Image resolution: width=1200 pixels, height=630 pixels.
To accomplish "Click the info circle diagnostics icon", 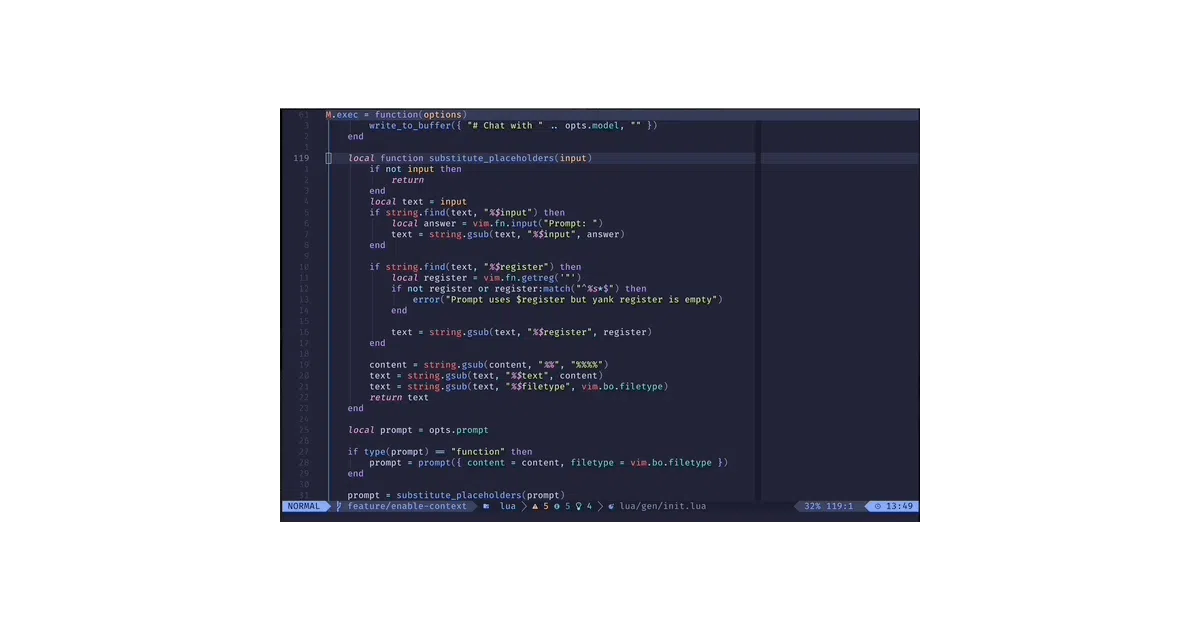I will click(557, 506).
